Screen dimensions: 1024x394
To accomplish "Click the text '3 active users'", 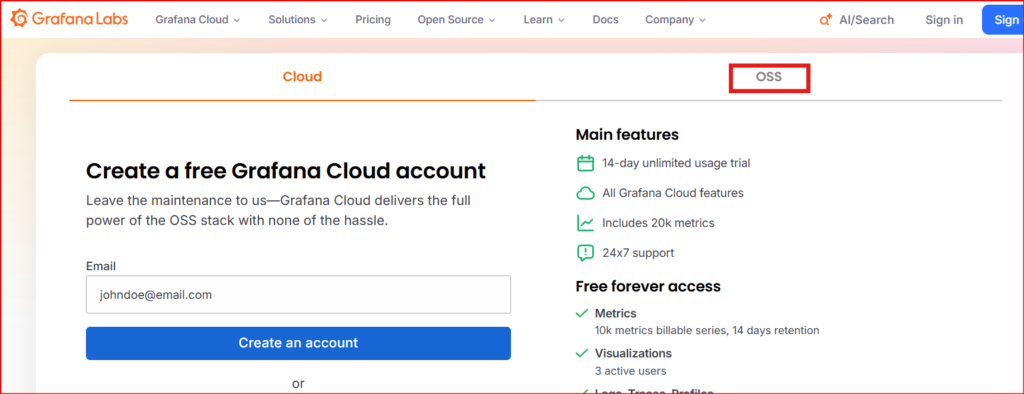I will [x=631, y=371].
